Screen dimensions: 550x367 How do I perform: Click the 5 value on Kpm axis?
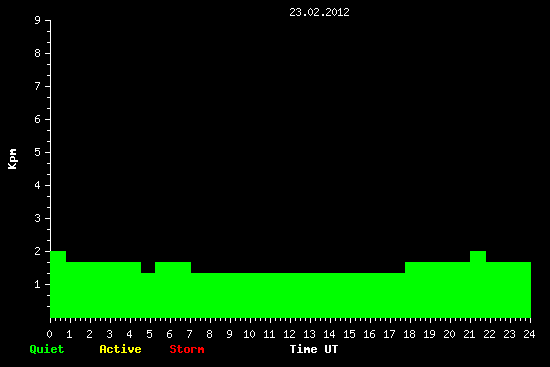tap(38, 152)
